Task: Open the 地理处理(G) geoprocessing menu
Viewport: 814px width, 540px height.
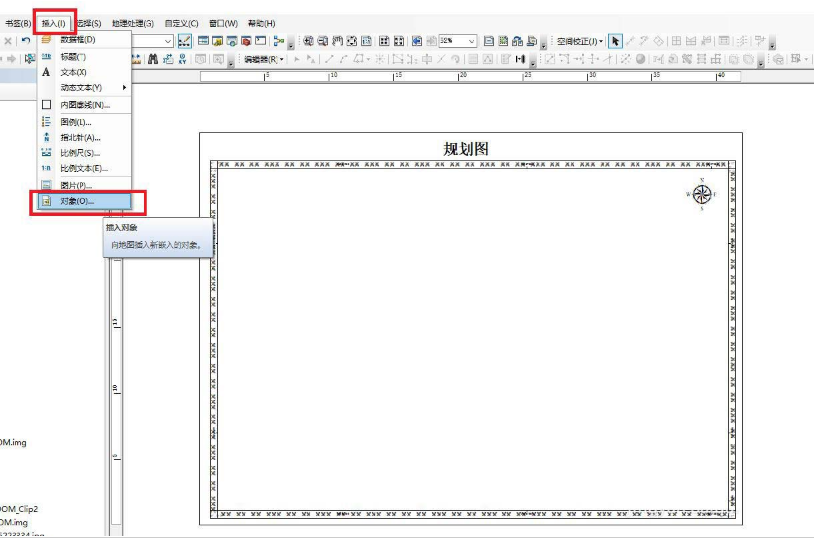Action: pos(133,23)
